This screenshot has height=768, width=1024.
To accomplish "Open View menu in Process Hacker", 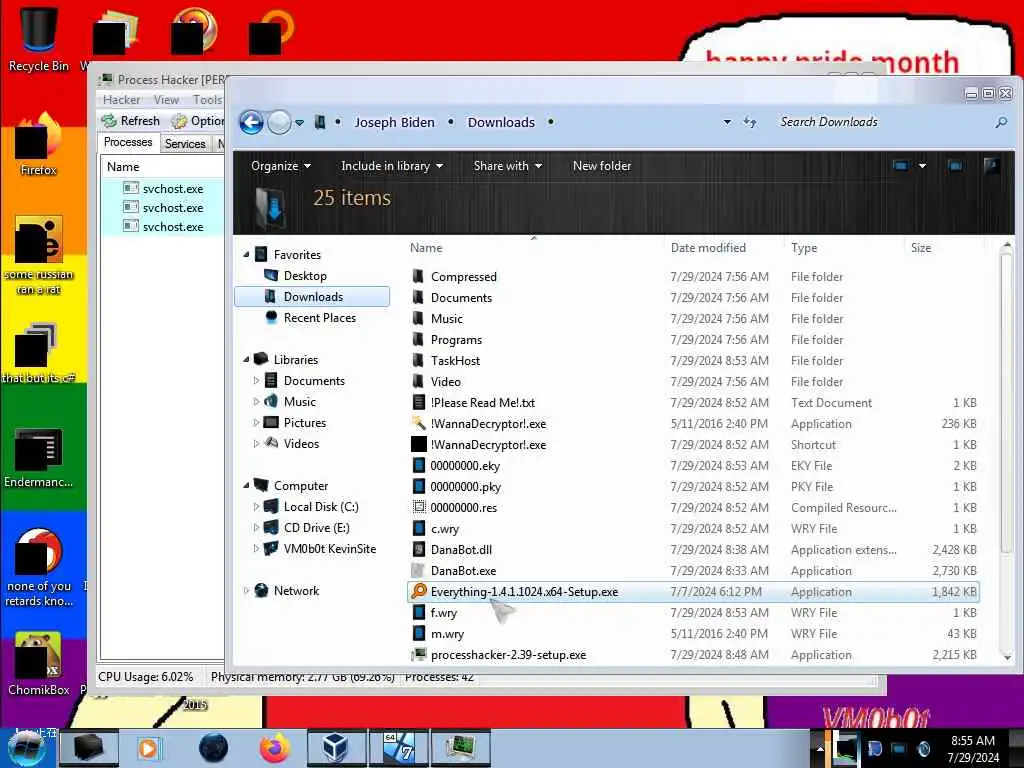I will click(x=166, y=100).
